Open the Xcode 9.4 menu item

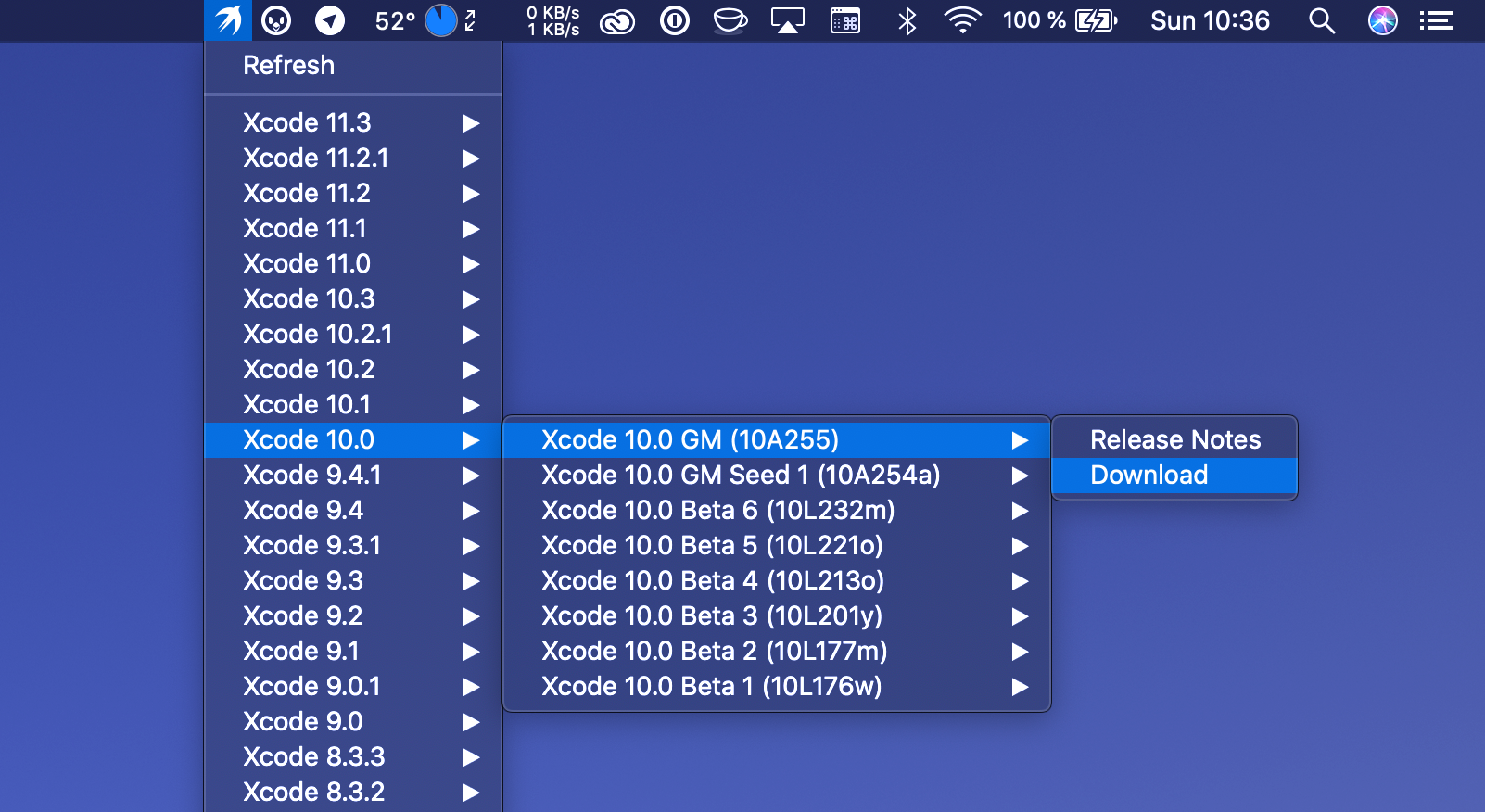tap(353, 511)
